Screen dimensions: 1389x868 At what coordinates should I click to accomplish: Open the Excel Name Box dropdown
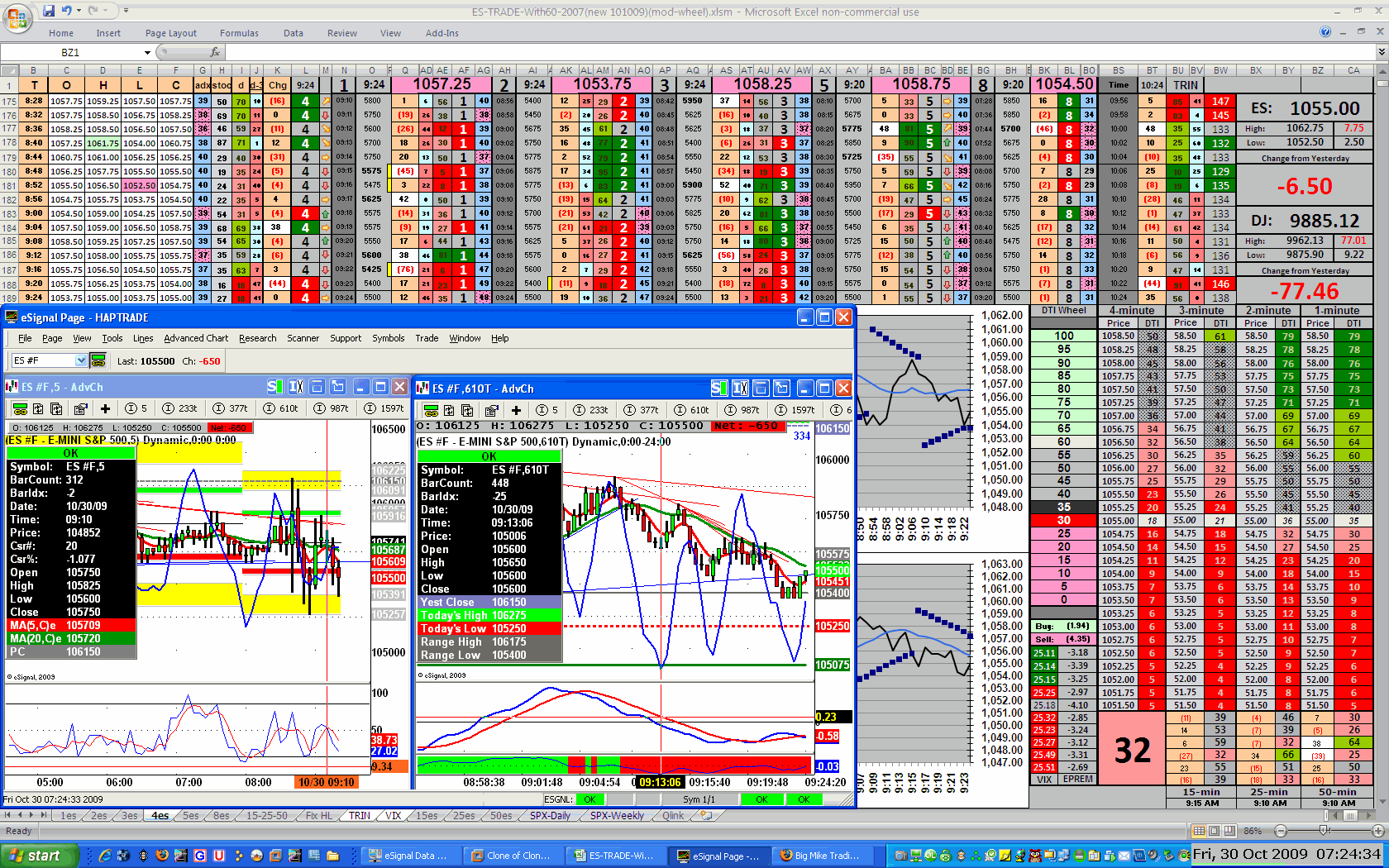point(148,52)
